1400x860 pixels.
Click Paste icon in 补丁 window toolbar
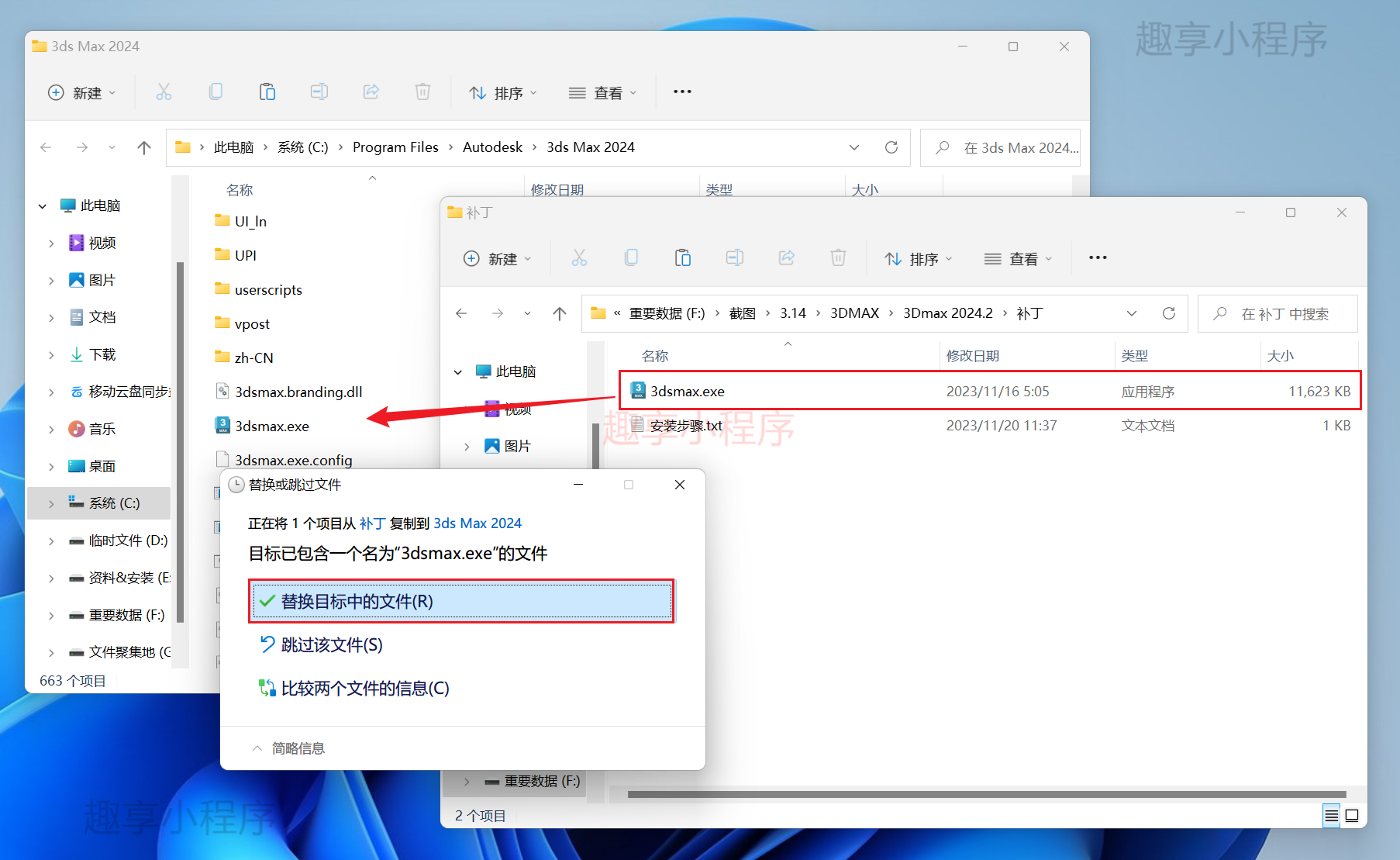[x=683, y=258]
